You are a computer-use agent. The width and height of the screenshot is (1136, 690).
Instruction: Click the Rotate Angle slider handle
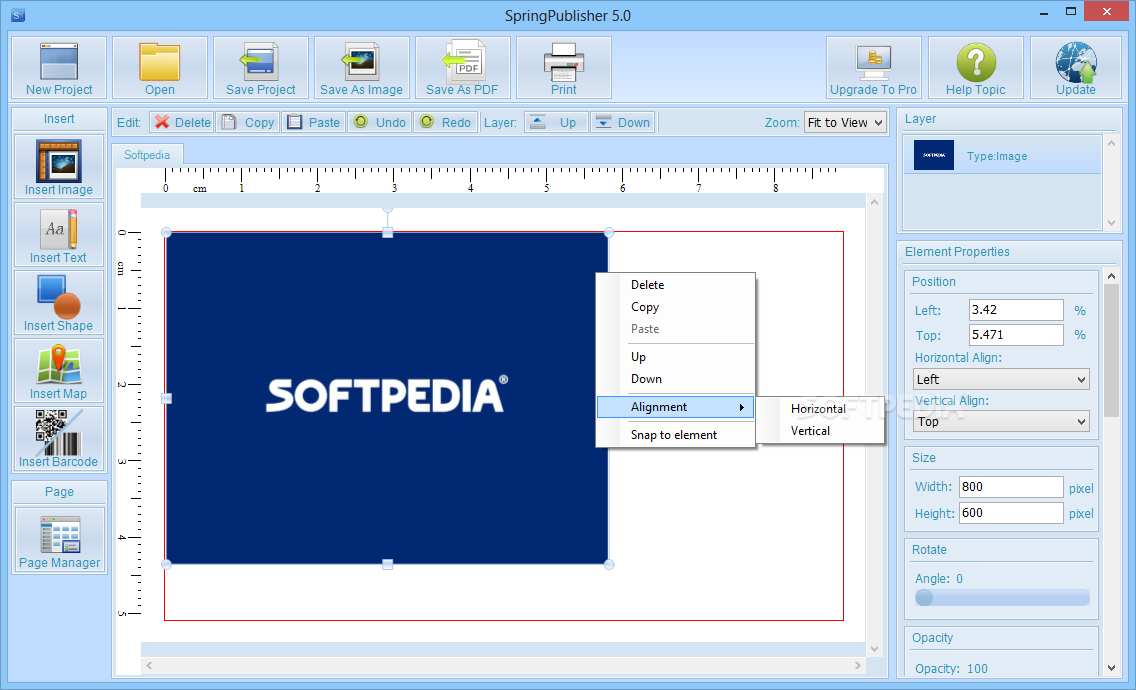pyautogui.click(x=924, y=597)
